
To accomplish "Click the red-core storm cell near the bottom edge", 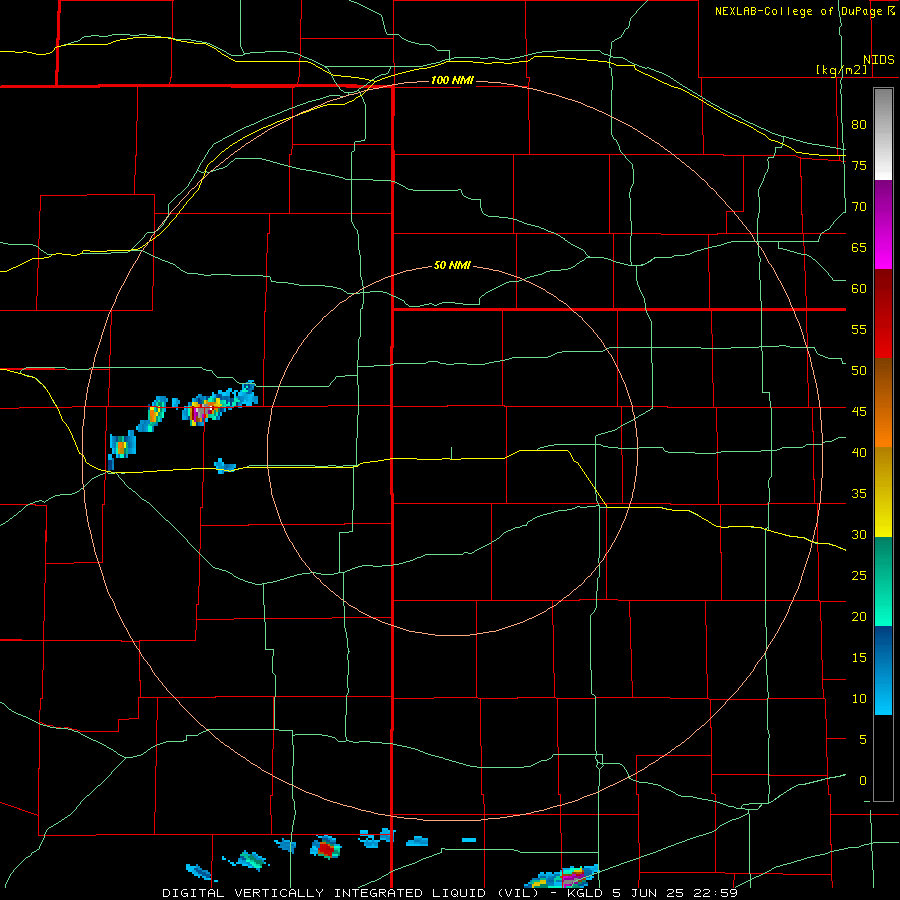I will pos(325,847).
